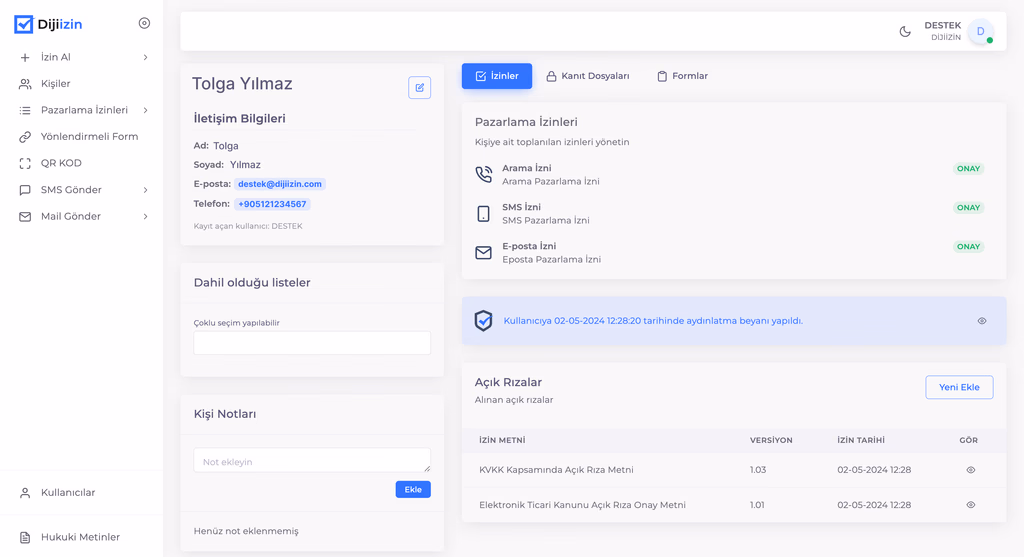Screen dimensions: 1024x557
Task: Click the Yeni Ekle button
Action: tap(958, 387)
